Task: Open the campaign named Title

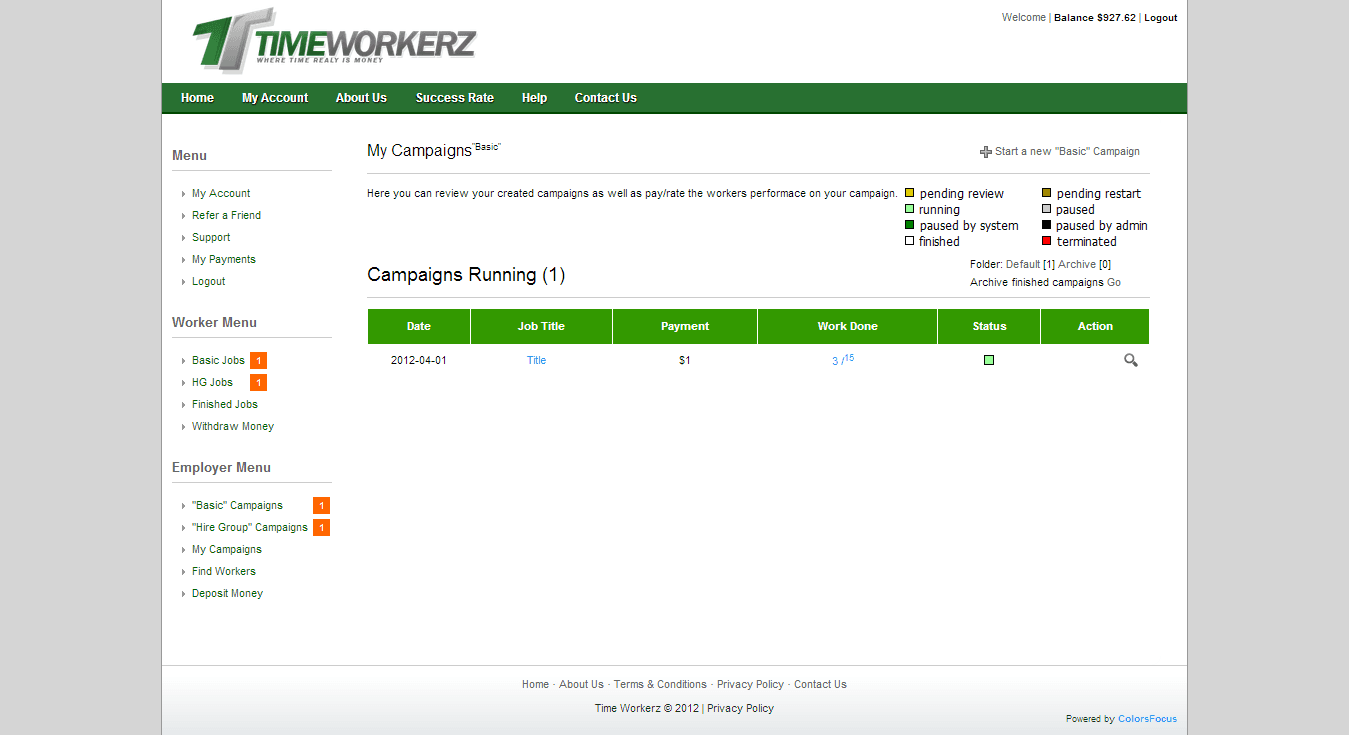Action: tap(536, 361)
